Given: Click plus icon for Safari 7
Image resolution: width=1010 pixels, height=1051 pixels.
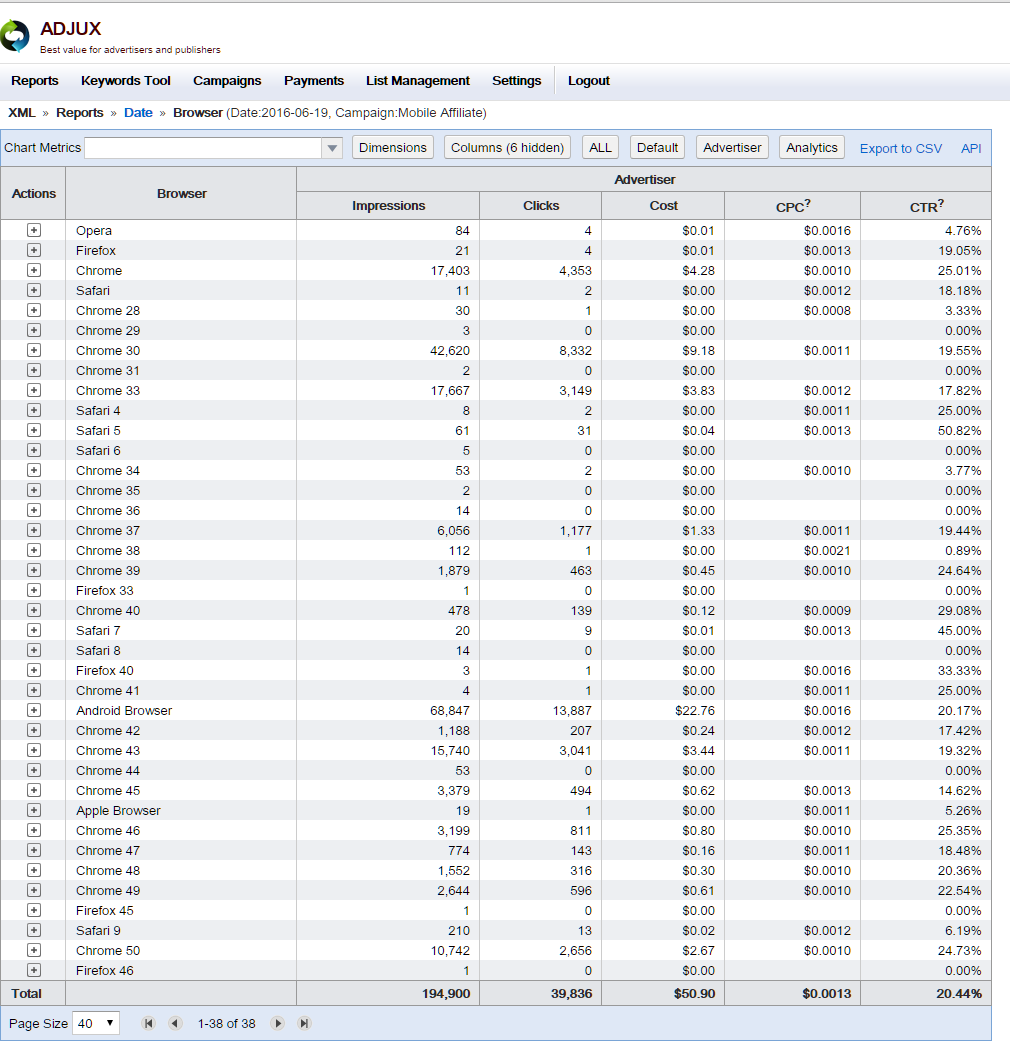Looking at the screenshot, I should pos(34,630).
